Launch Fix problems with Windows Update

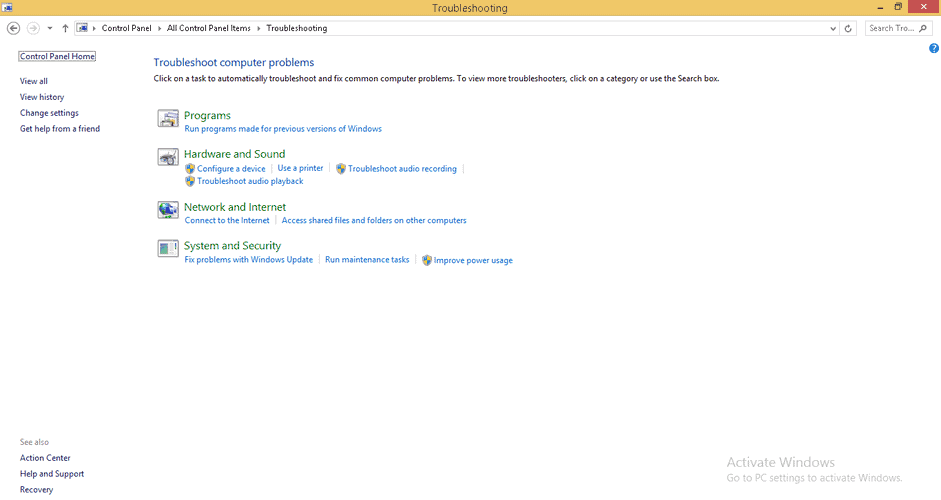[248, 260]
